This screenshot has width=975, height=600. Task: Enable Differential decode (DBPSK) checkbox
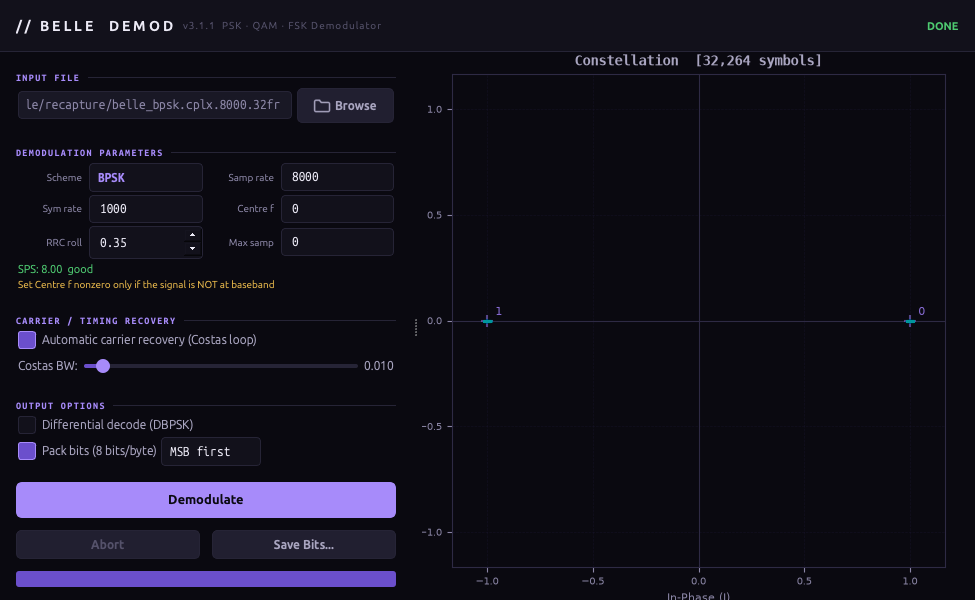(27, 425)
